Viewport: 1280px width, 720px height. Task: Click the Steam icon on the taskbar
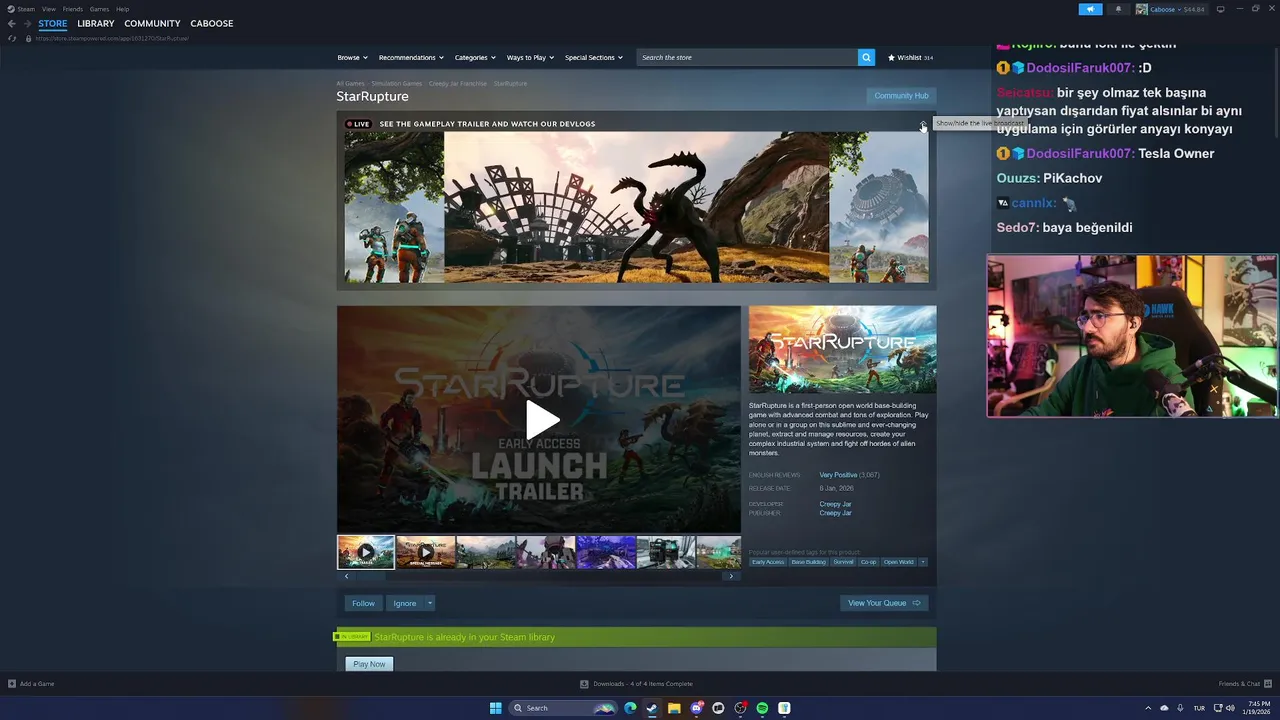pos(652,708)
